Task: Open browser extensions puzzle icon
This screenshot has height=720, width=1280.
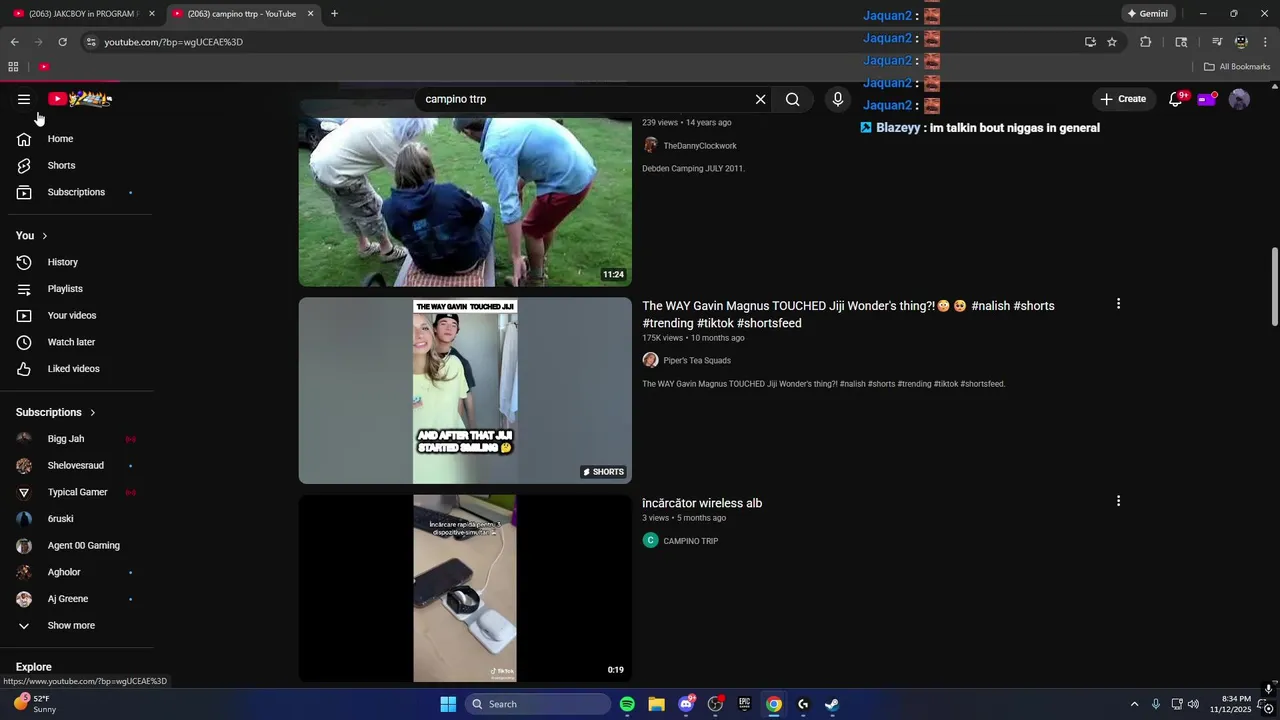Action: [1146, 42]
